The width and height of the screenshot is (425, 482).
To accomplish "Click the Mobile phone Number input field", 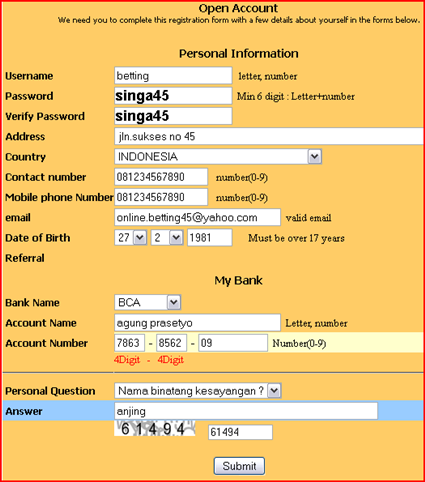I will coord(161,197).
